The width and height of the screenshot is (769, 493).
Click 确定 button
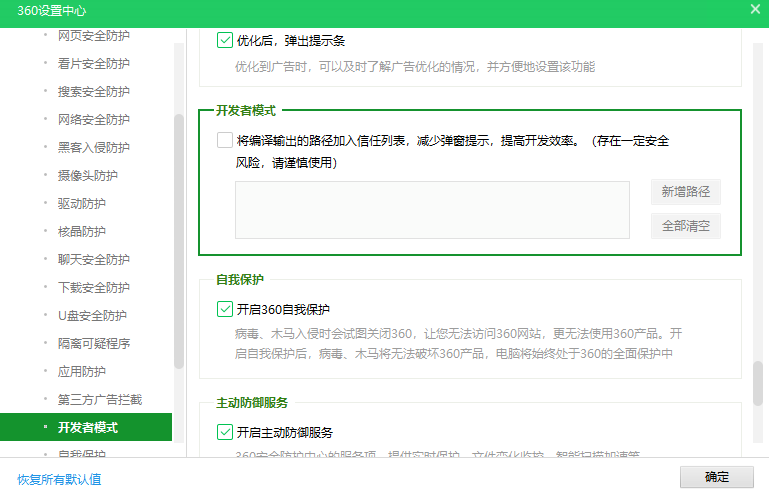coord(717,477)
